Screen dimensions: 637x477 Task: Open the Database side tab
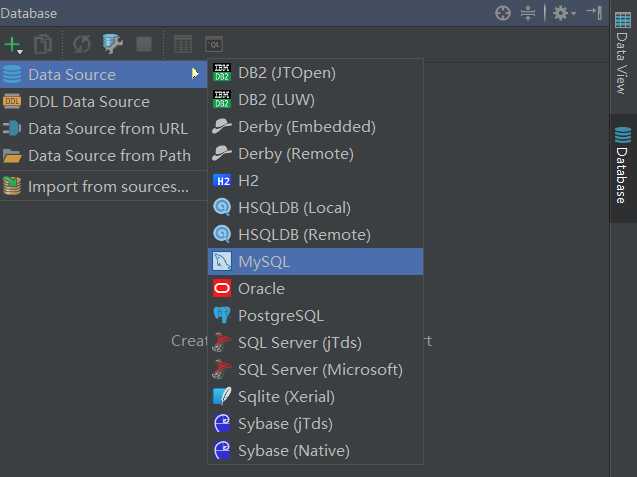(622, 166)
